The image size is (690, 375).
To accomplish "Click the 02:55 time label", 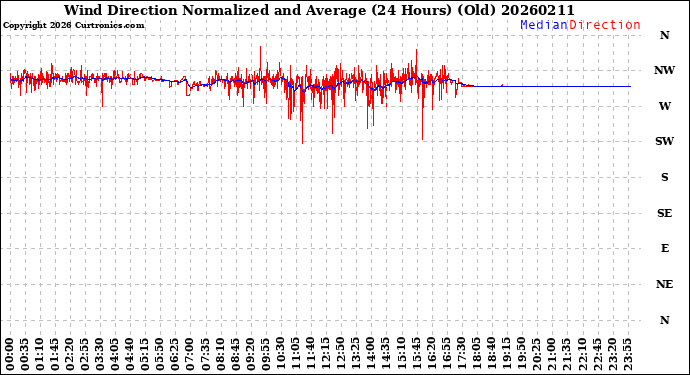I will coord(84,355).
